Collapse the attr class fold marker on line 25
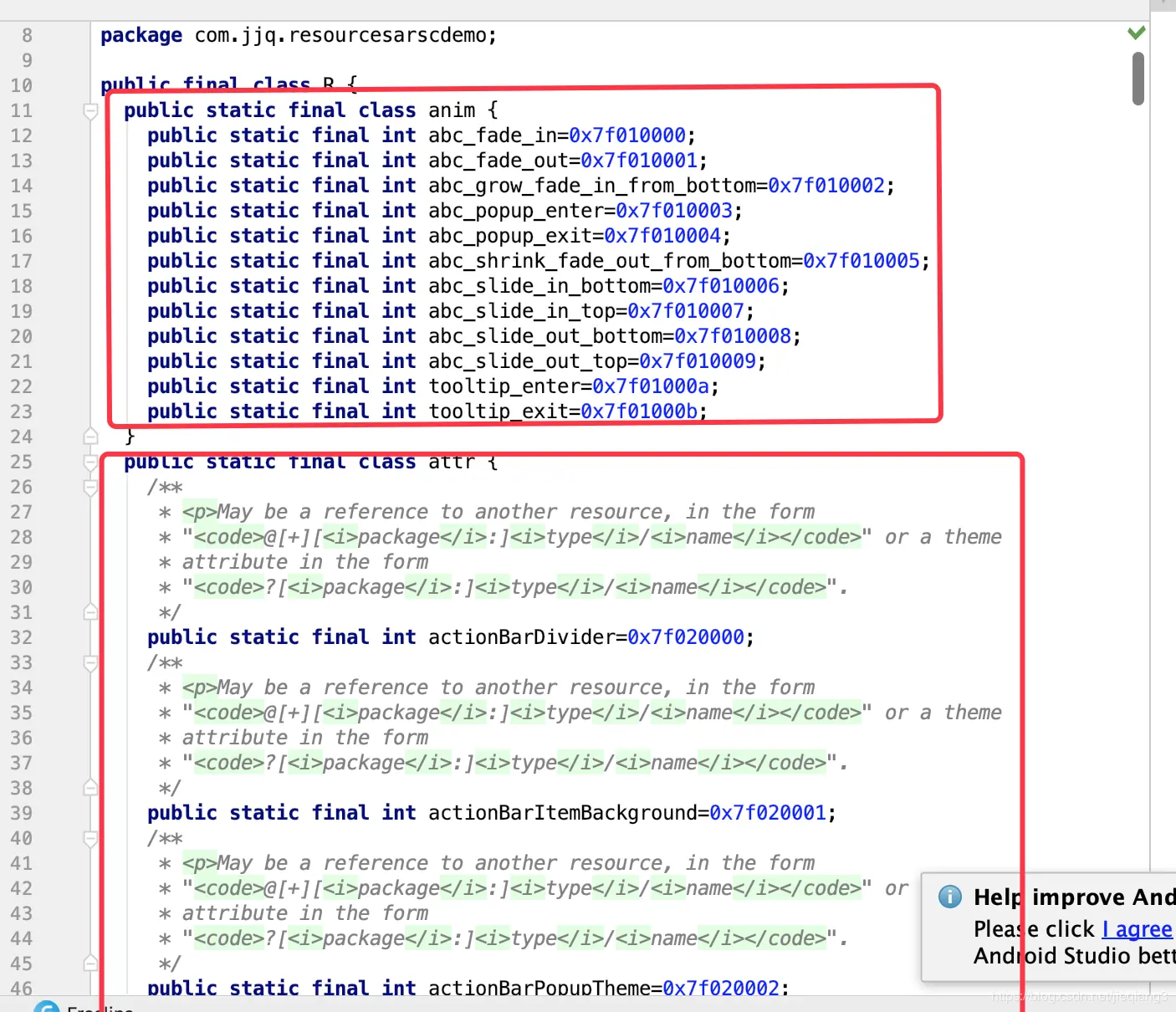The height and width of the screenshot is (1012, 1176). [x=91, y=462]
